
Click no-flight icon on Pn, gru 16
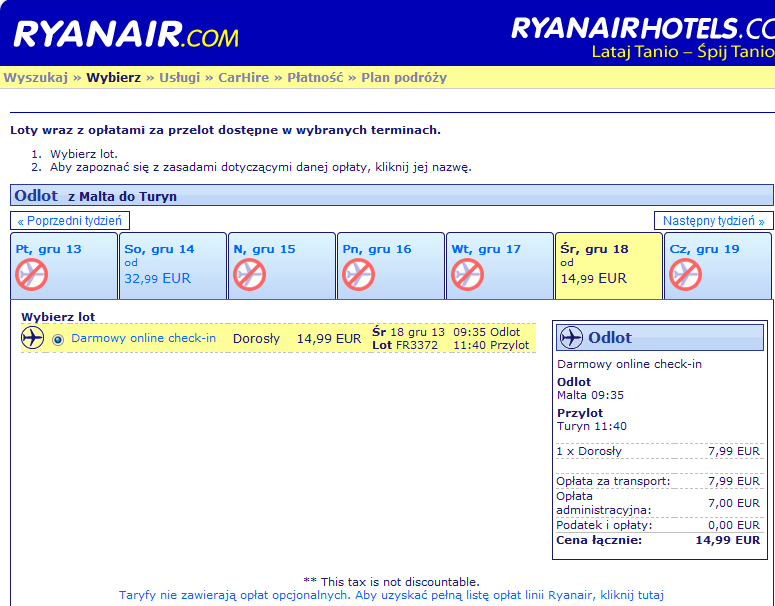click(x=358, y=275)
